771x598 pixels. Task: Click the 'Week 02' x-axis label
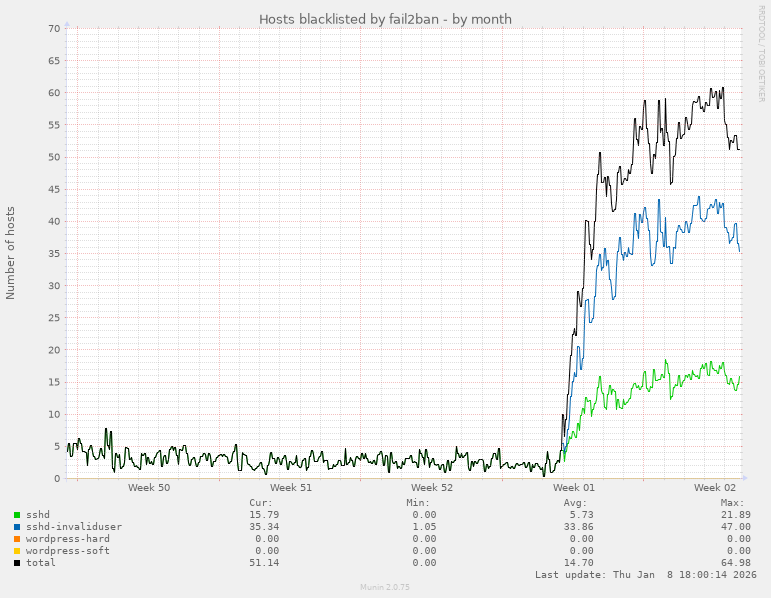(x=715, y=488)
